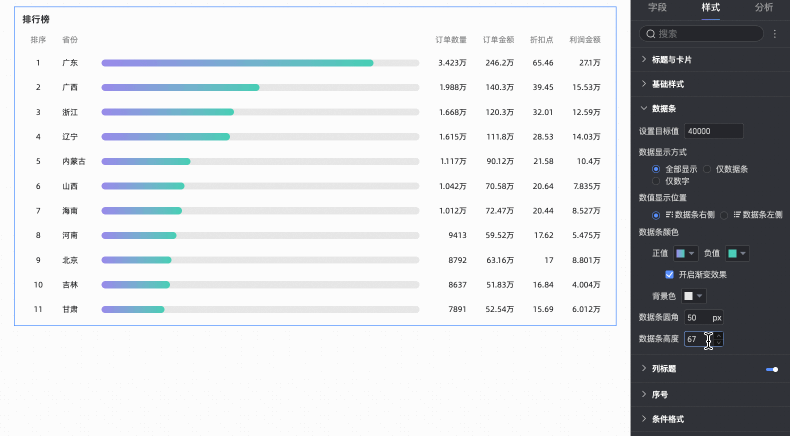Click the 数据条圆角 input field
This screenshot has width=790, height=436.
[x=704, y=318]
